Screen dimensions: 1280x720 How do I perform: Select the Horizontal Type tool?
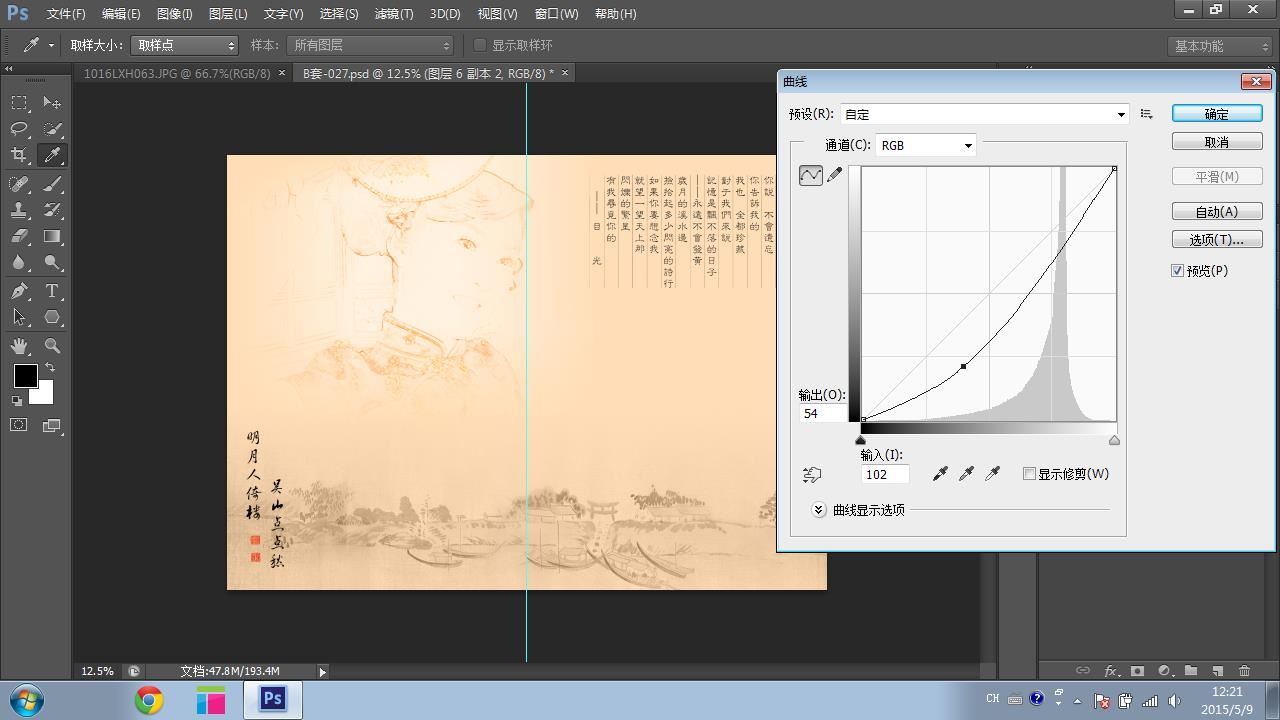click(52, 291)
